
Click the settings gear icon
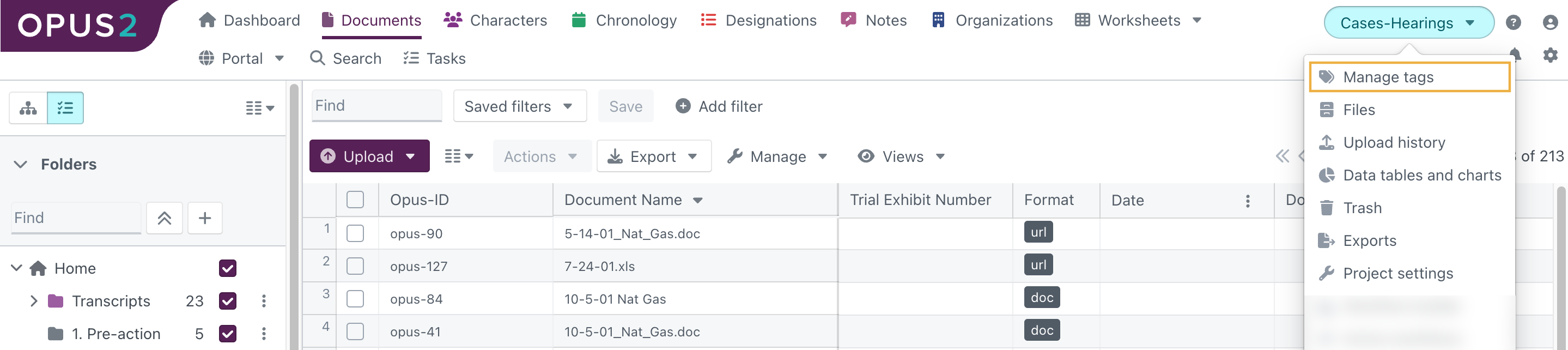point(1549,56)
